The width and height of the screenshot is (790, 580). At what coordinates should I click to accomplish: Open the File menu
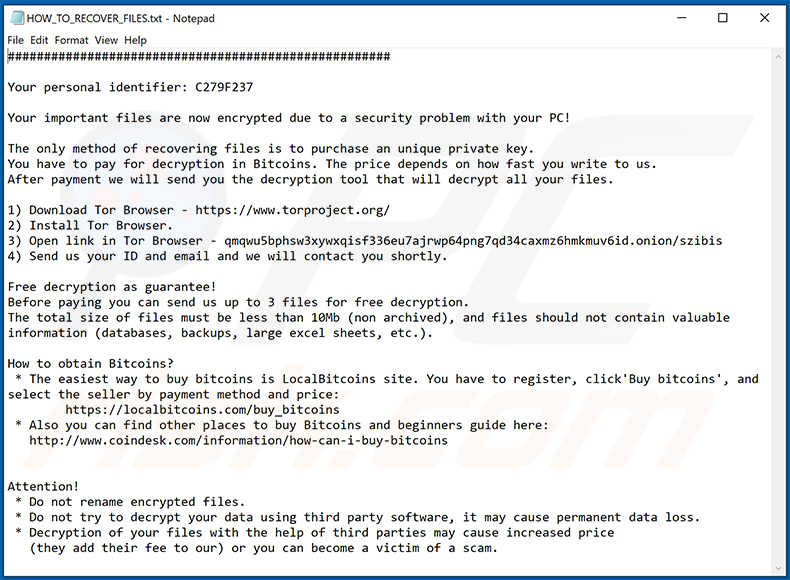[16, 40]
